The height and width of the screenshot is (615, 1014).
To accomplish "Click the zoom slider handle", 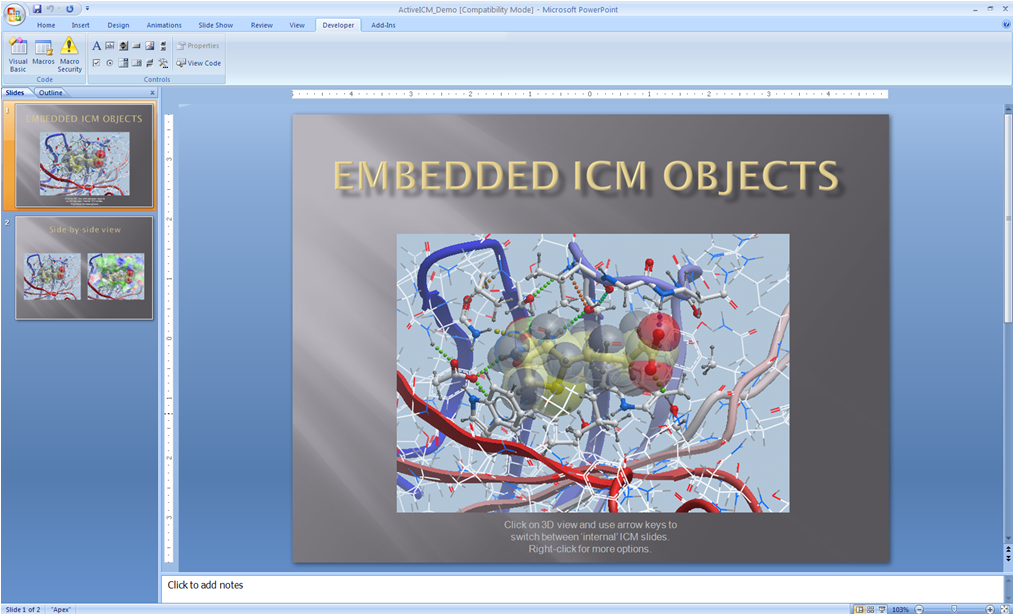I will pyautogui.click(x=954, y=610).
